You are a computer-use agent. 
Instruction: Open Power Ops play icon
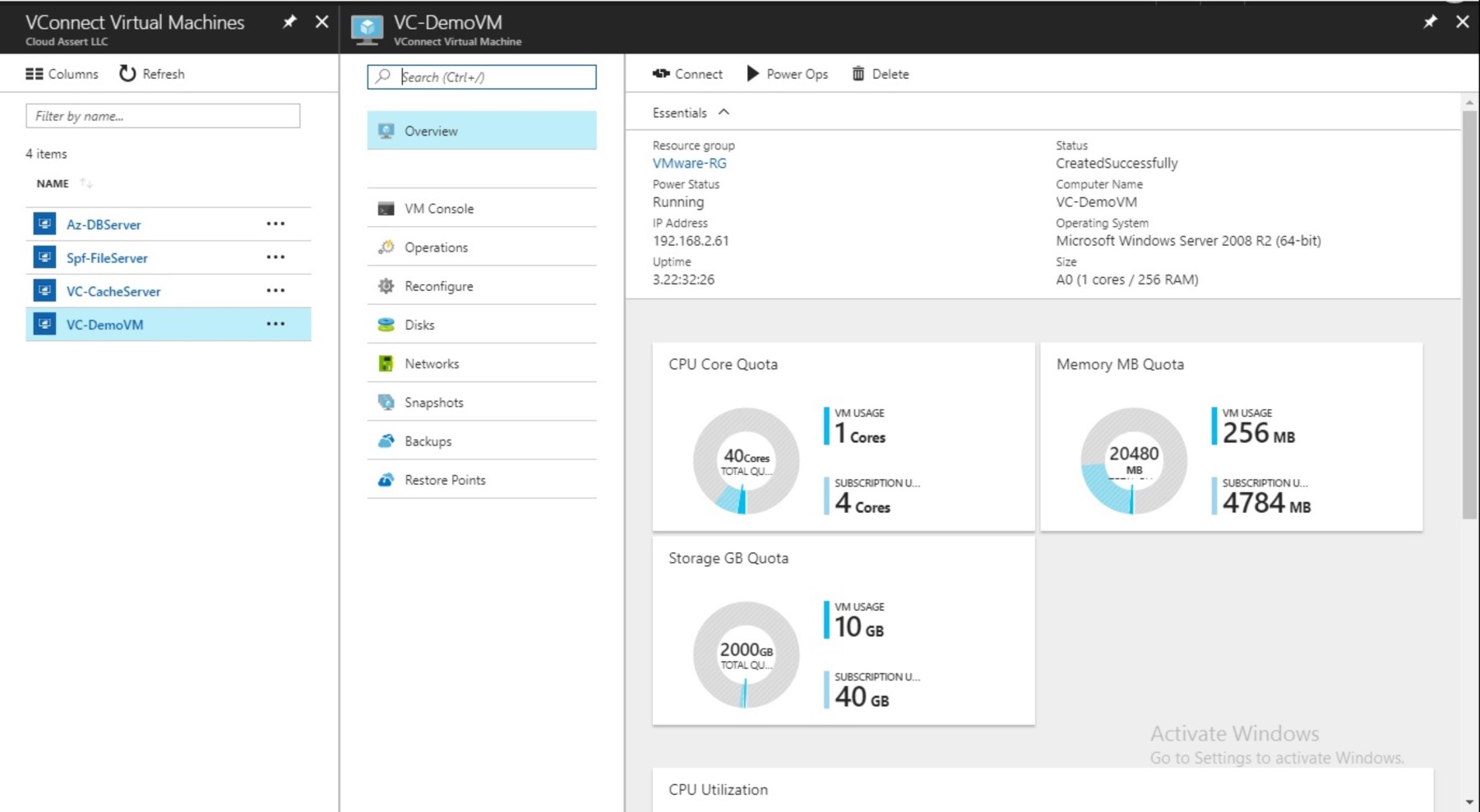(752, 74)
